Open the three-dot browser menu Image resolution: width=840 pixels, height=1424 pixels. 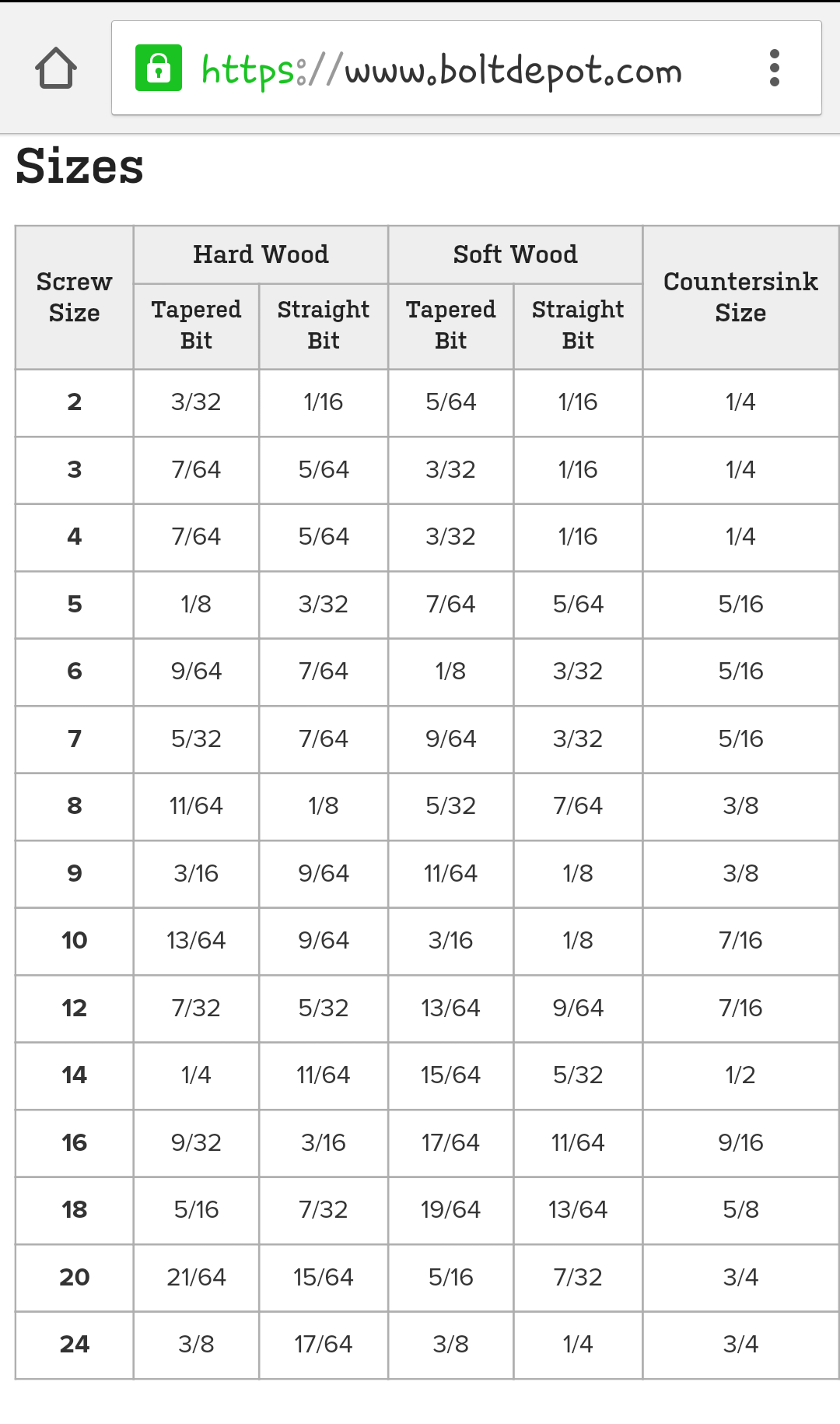tap(774, 68)
